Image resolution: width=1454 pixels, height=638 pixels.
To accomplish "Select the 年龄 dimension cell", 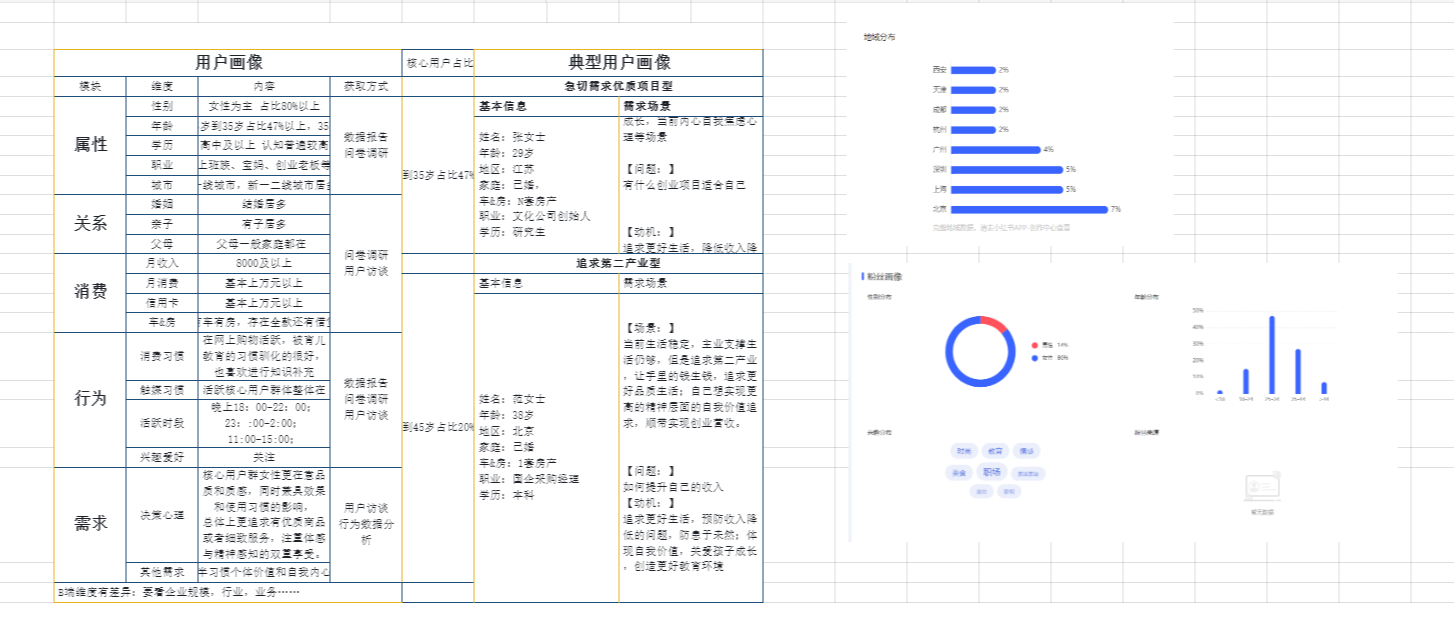I will (x=163, y=126).
